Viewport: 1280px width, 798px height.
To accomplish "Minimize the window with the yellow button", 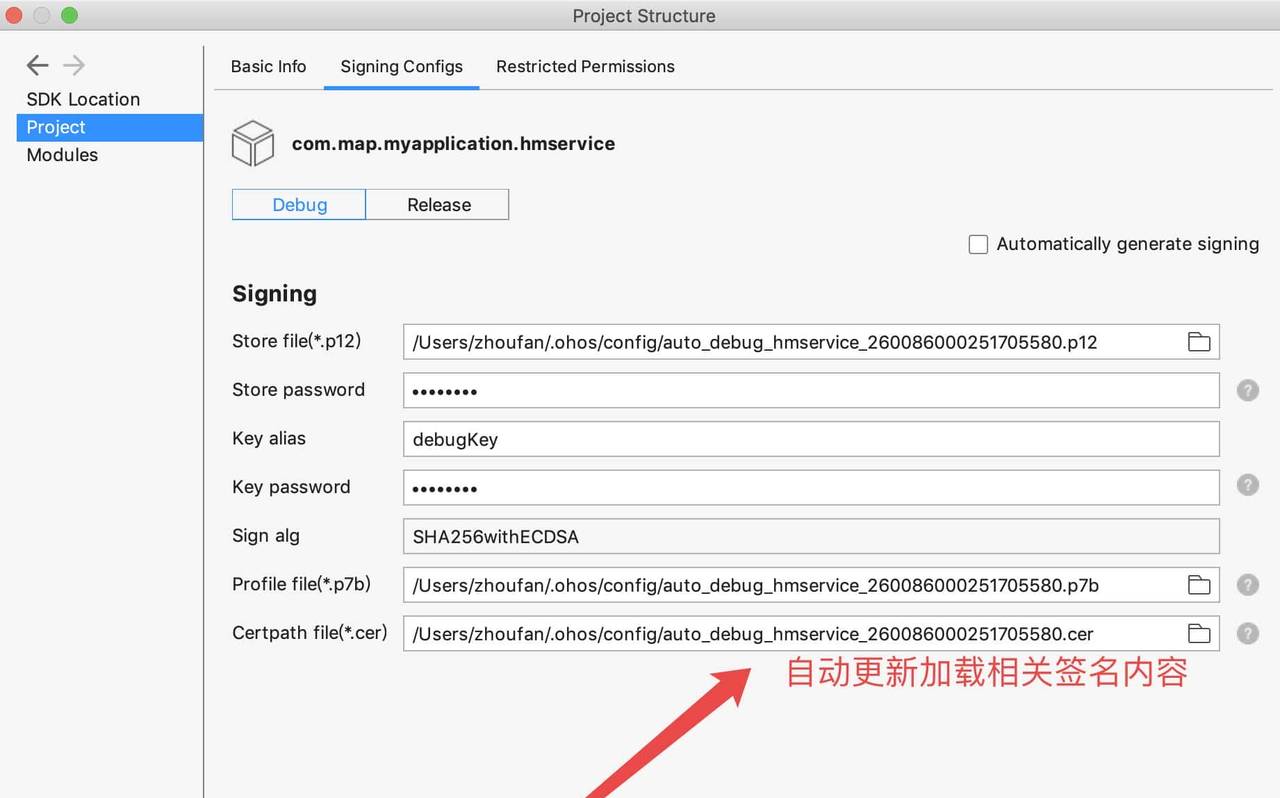I will (42, 16).
